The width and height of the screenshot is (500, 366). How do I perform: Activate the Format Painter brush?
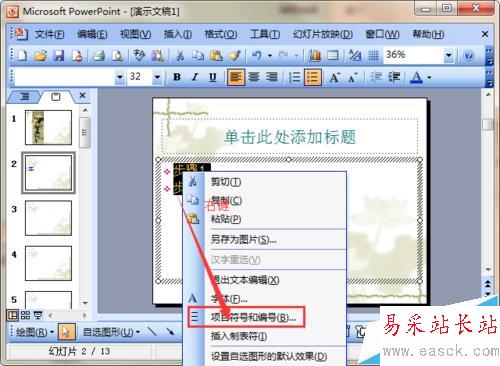click(235, 55)
